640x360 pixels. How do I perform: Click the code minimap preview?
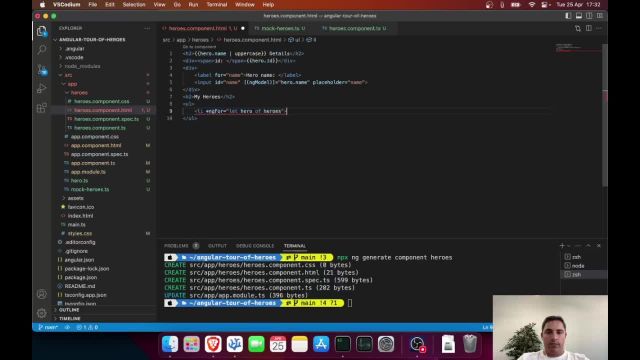[x=578, y=48]
